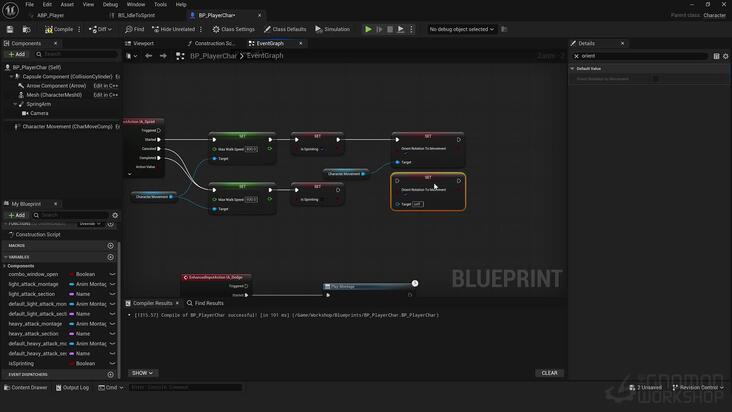This screenshot has width=732, height=412.
Task: Switch to Find Results tab
Action: [205, 303]
